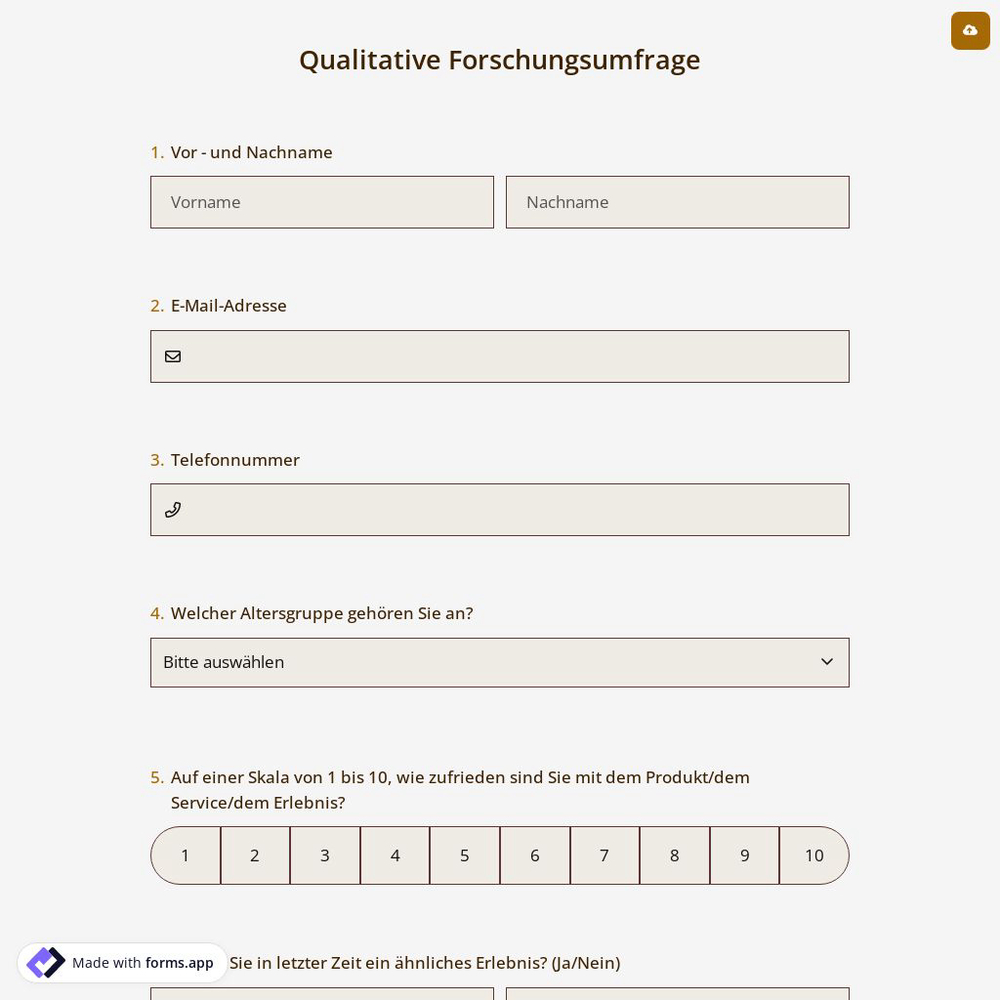Open the "Bitte auswählen" age group dropdown
The height and width of the screenshot is (1000, 1000).
(500, 662)
